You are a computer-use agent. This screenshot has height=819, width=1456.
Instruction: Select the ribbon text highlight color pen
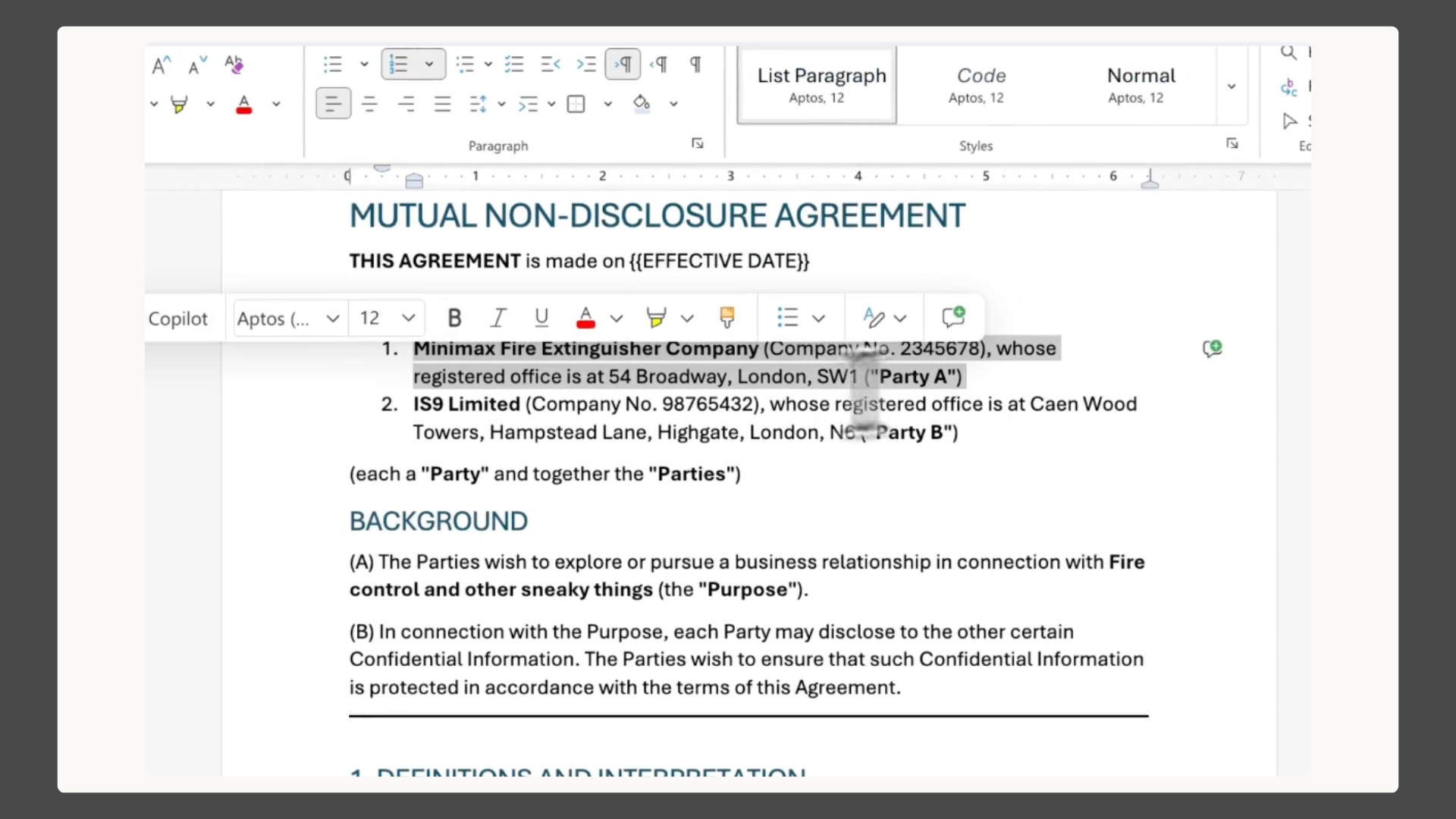coord(180,104)
